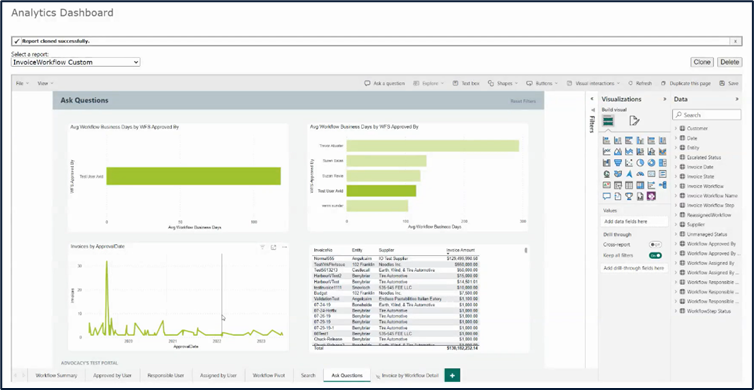
Task: Switch to the Workflow Summary tab
Action: (x=56, y=375)
